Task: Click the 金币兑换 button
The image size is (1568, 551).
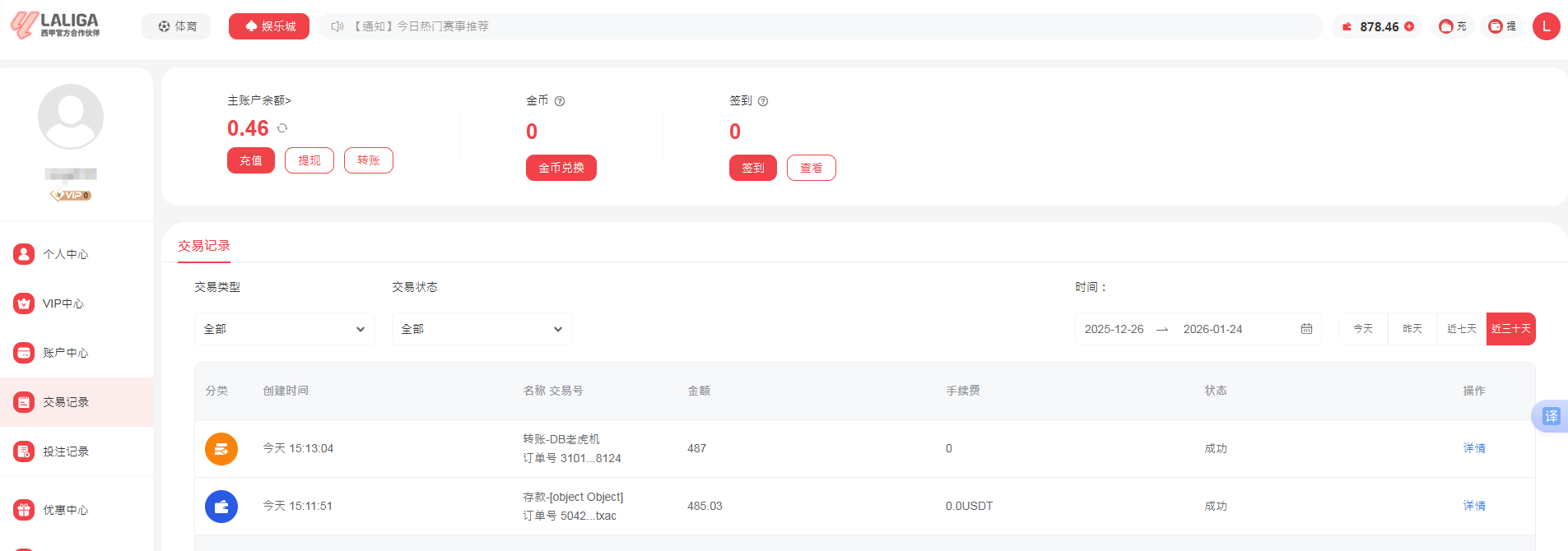Action: pos(561,168)
